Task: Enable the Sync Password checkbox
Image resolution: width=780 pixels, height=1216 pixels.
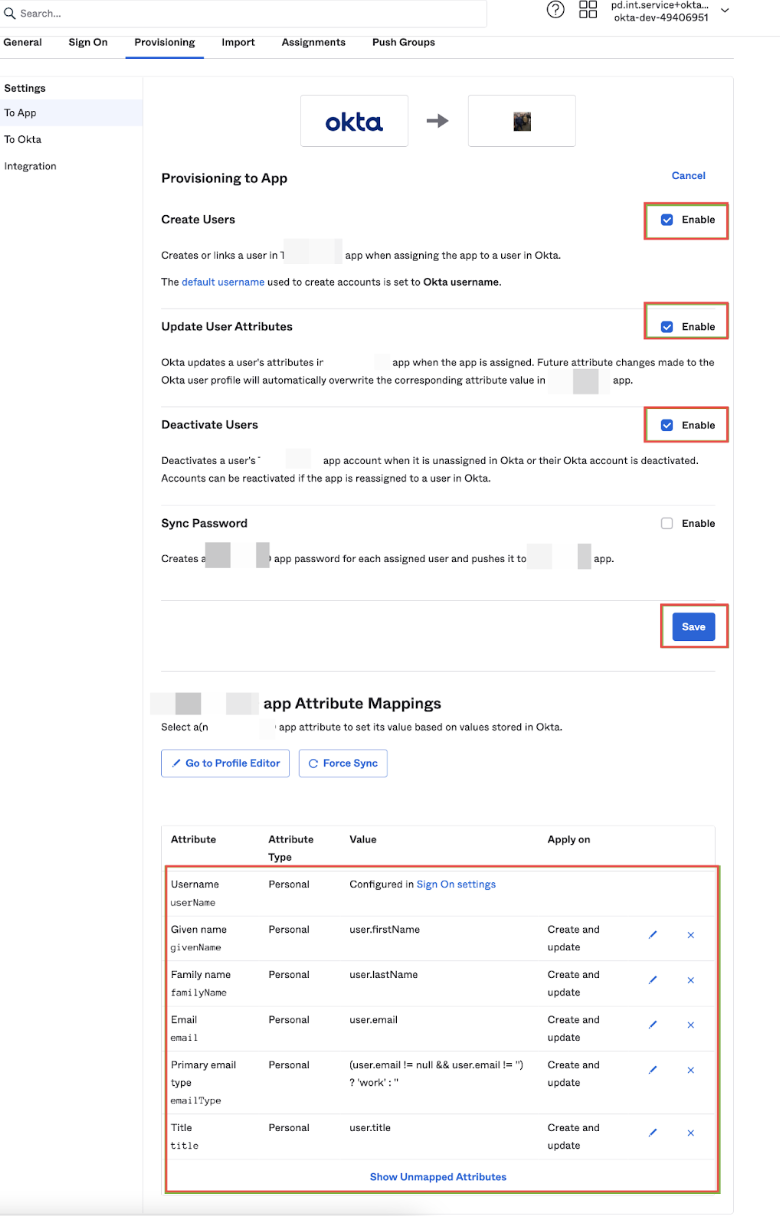Action: (667, 523)
